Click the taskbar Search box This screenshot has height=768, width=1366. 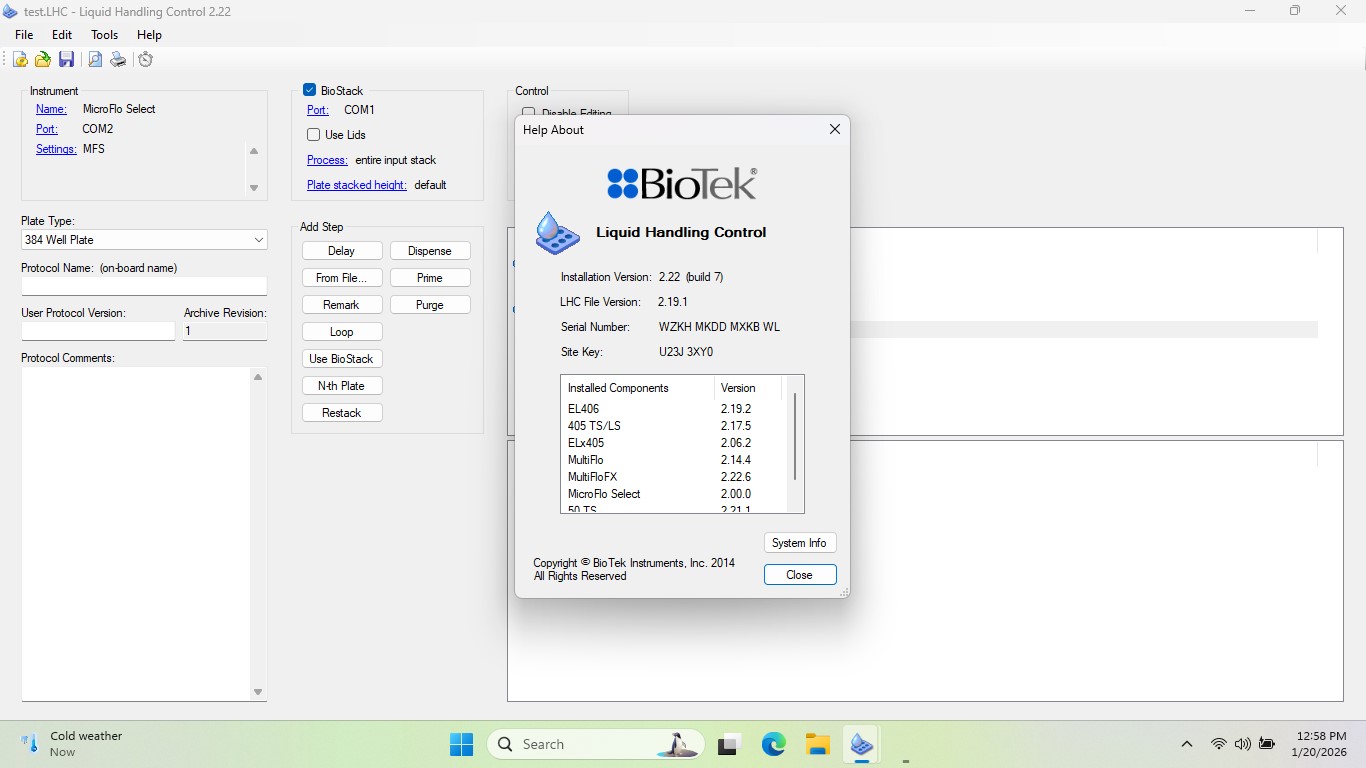596,744
